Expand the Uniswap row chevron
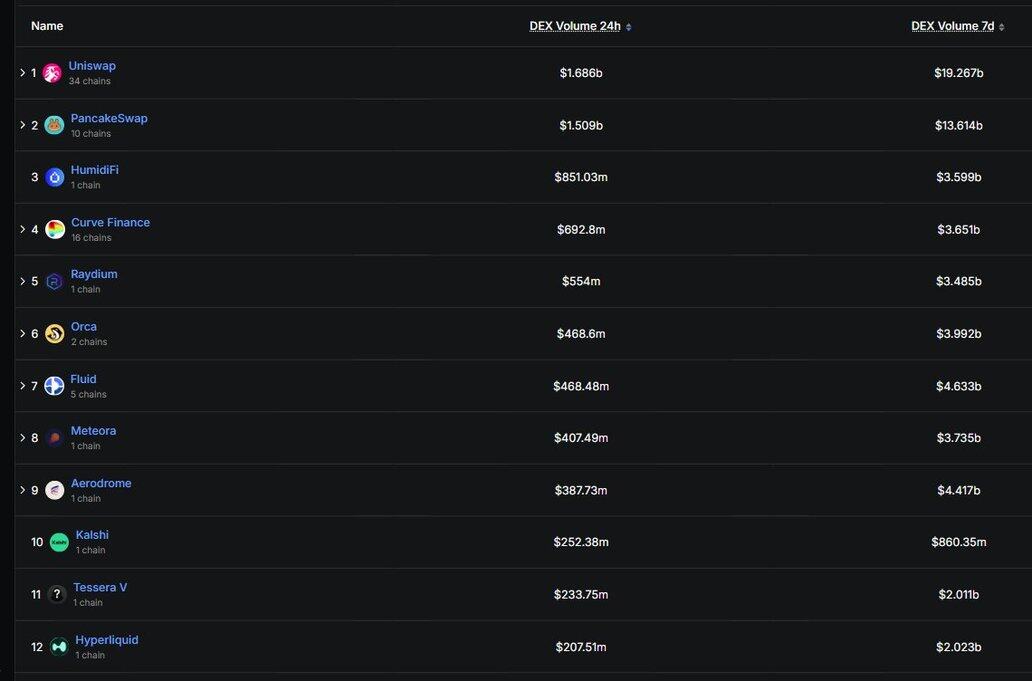 [23, 73]
